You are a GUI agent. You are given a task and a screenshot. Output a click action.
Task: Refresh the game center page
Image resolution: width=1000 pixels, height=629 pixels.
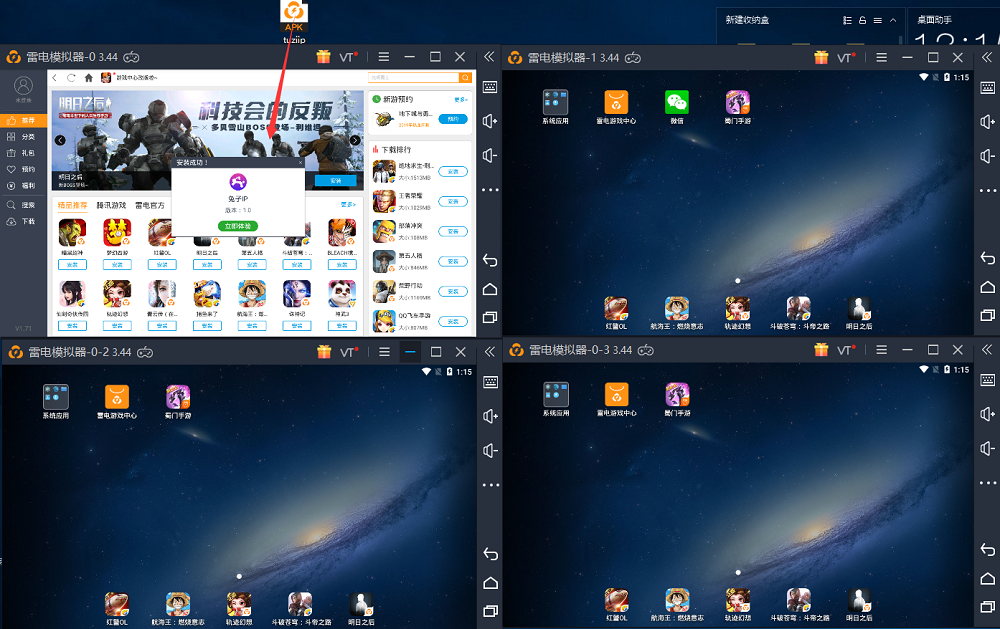71,78
